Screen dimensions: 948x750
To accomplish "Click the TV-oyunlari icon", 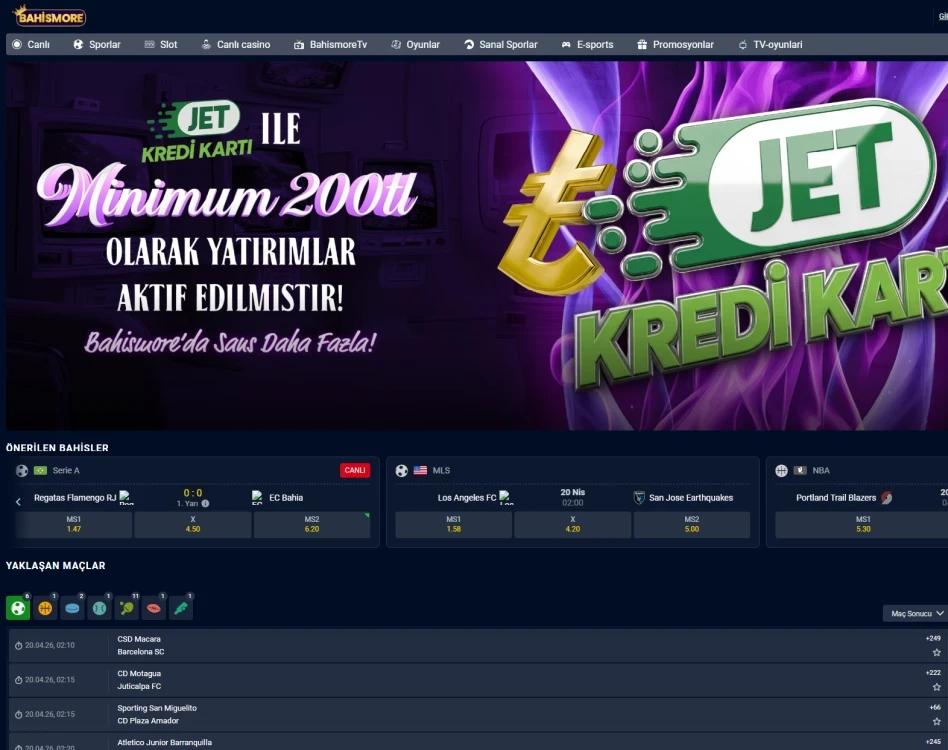I will [x=742, y=45].
